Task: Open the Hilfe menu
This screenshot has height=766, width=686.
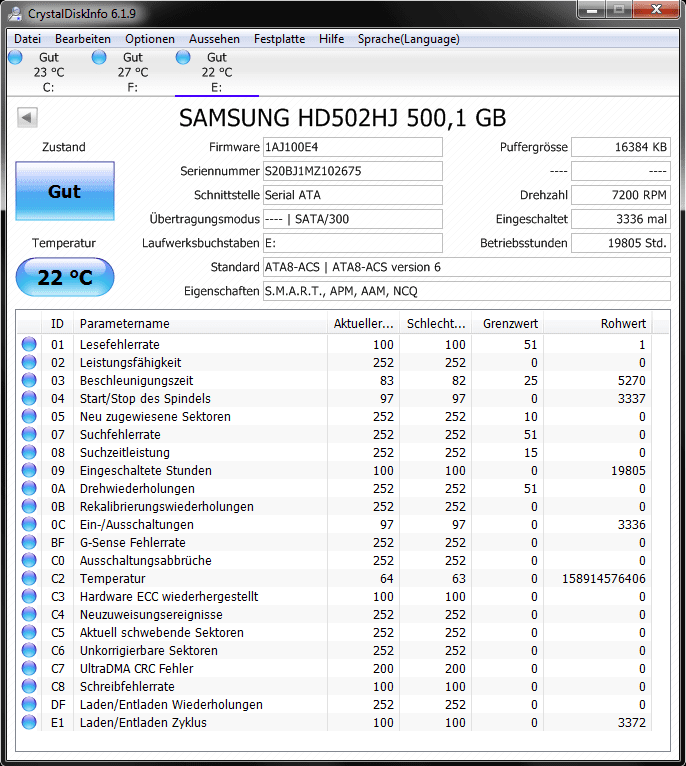Action: click(331, 39)
